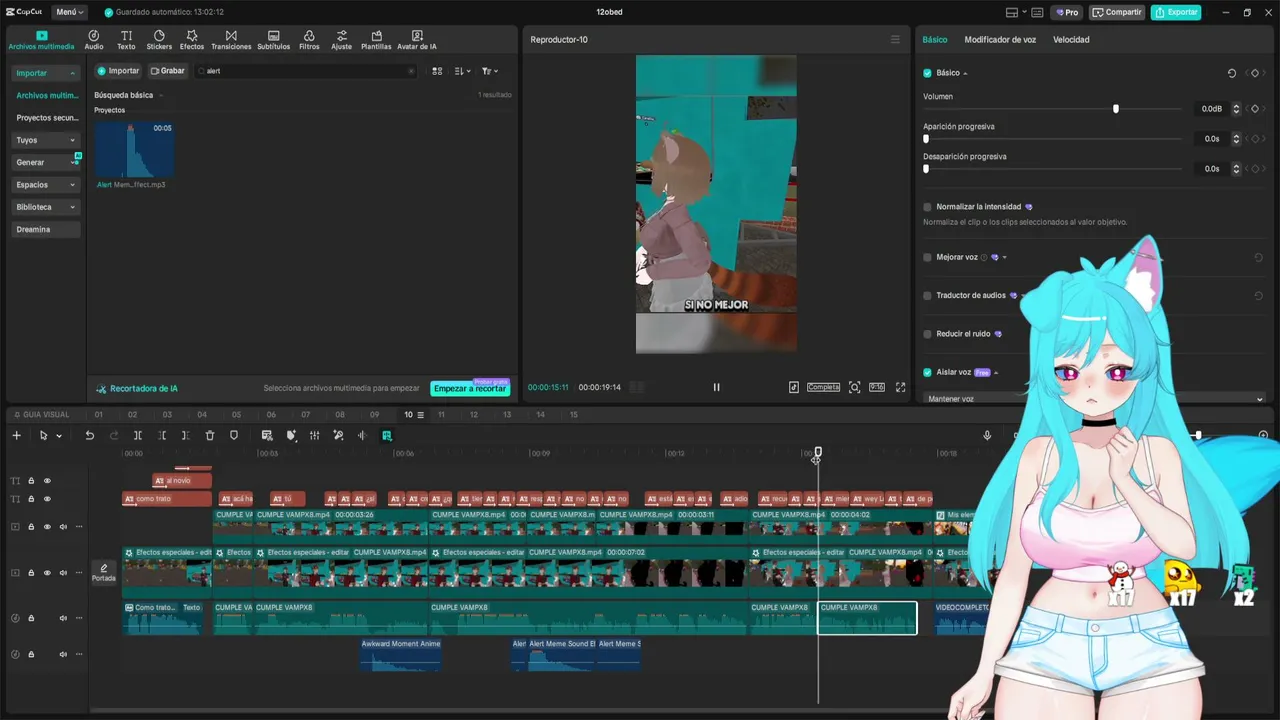Open the Subtítulos tab
The height and width of the screenshot is (720, 1280).
[x=274, y=40]
